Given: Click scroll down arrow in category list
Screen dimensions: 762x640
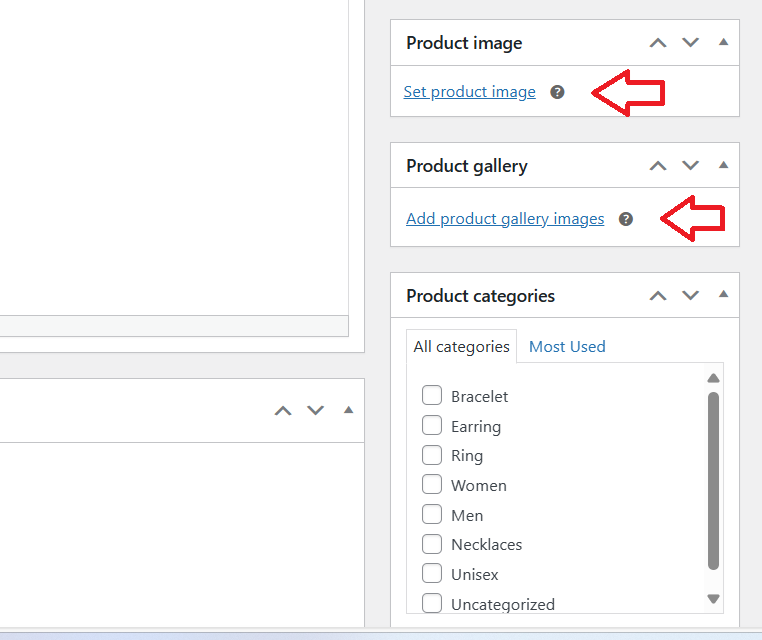Looking at the screenshot, I should pyautogui.click(x=713, y=599).
